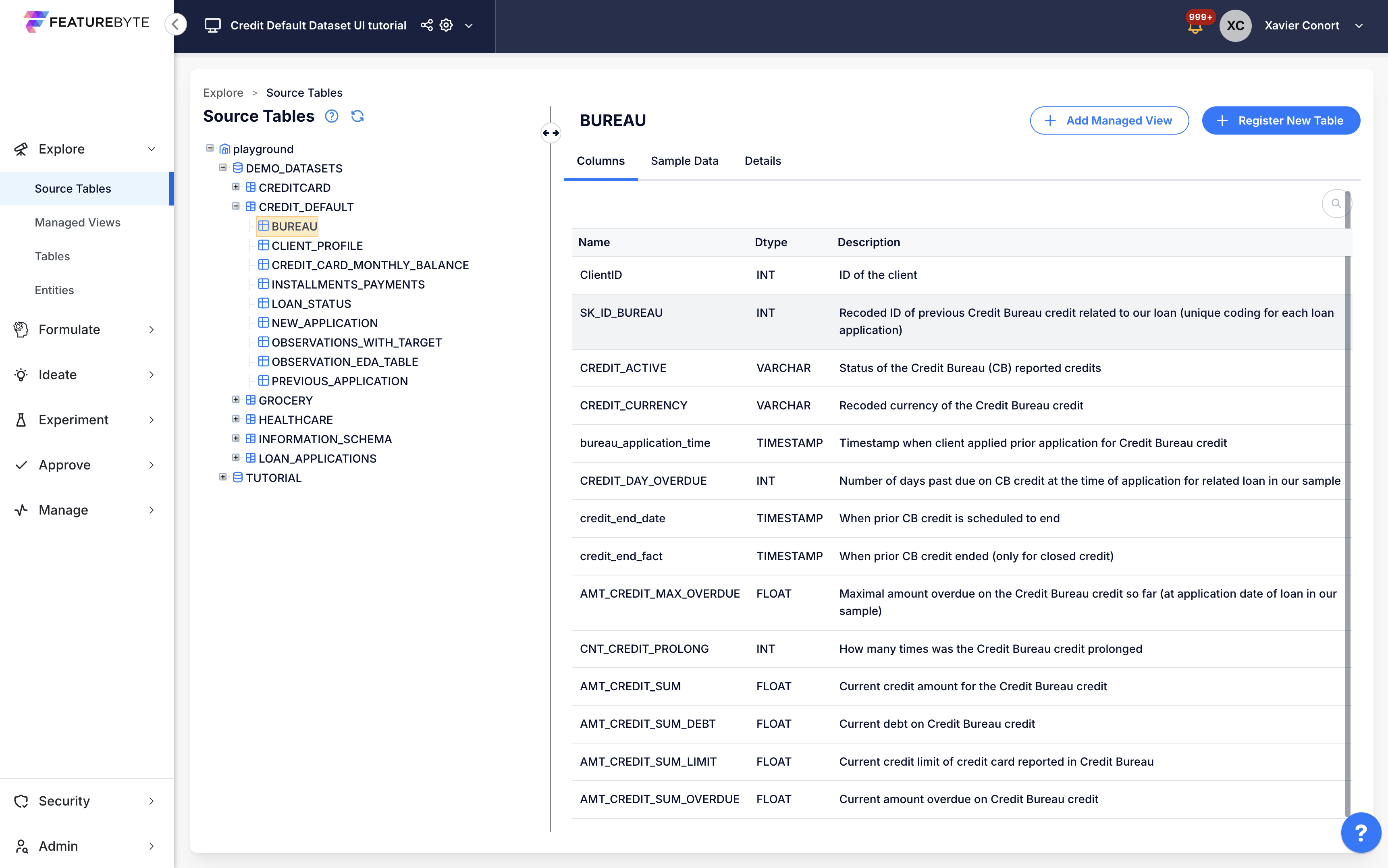Click the Add Managed View button
Image resolution: width=1388 pixels, height=868 pixels.
(x=1108, y=120)
